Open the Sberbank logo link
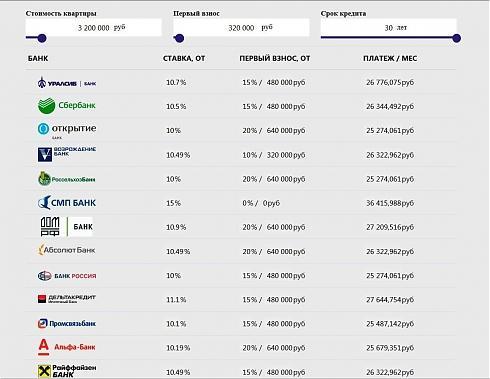This screenshot has height=379, width=490. [67, 106]
